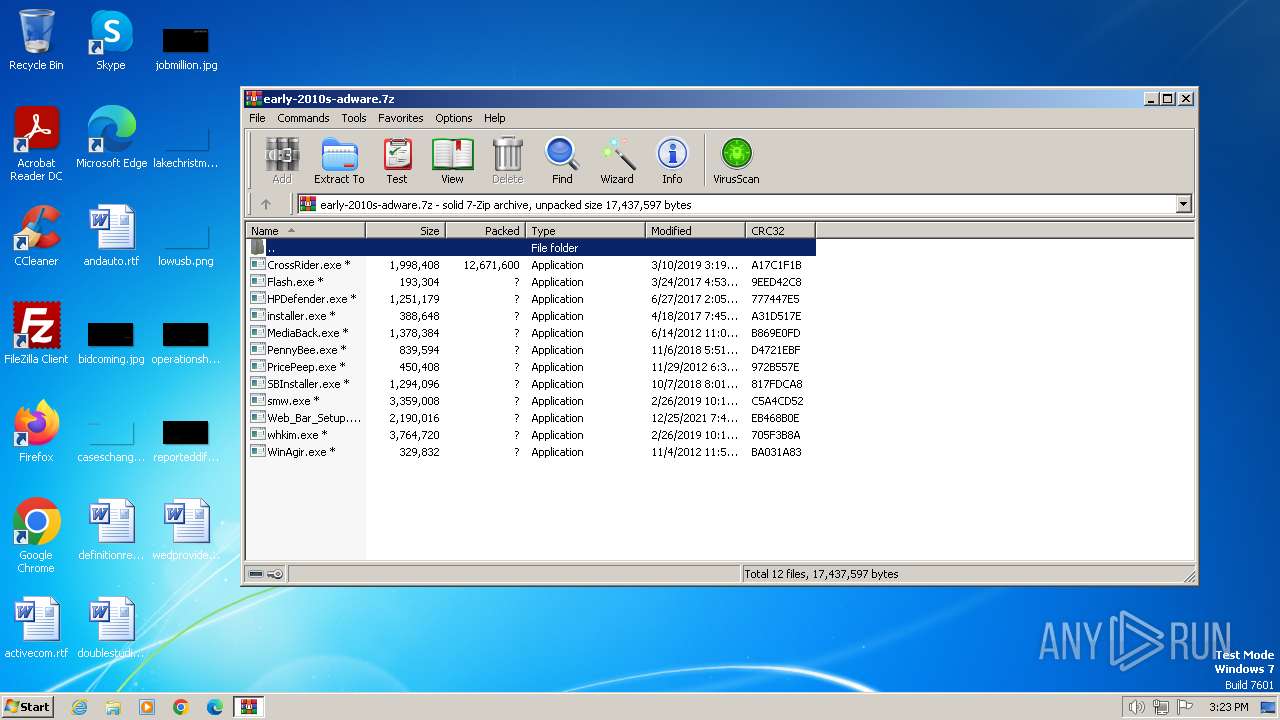The width and height of the screenshot is (1280, 720).
Task: Select andauto.rtf desktop file
Action: (111, 236)
